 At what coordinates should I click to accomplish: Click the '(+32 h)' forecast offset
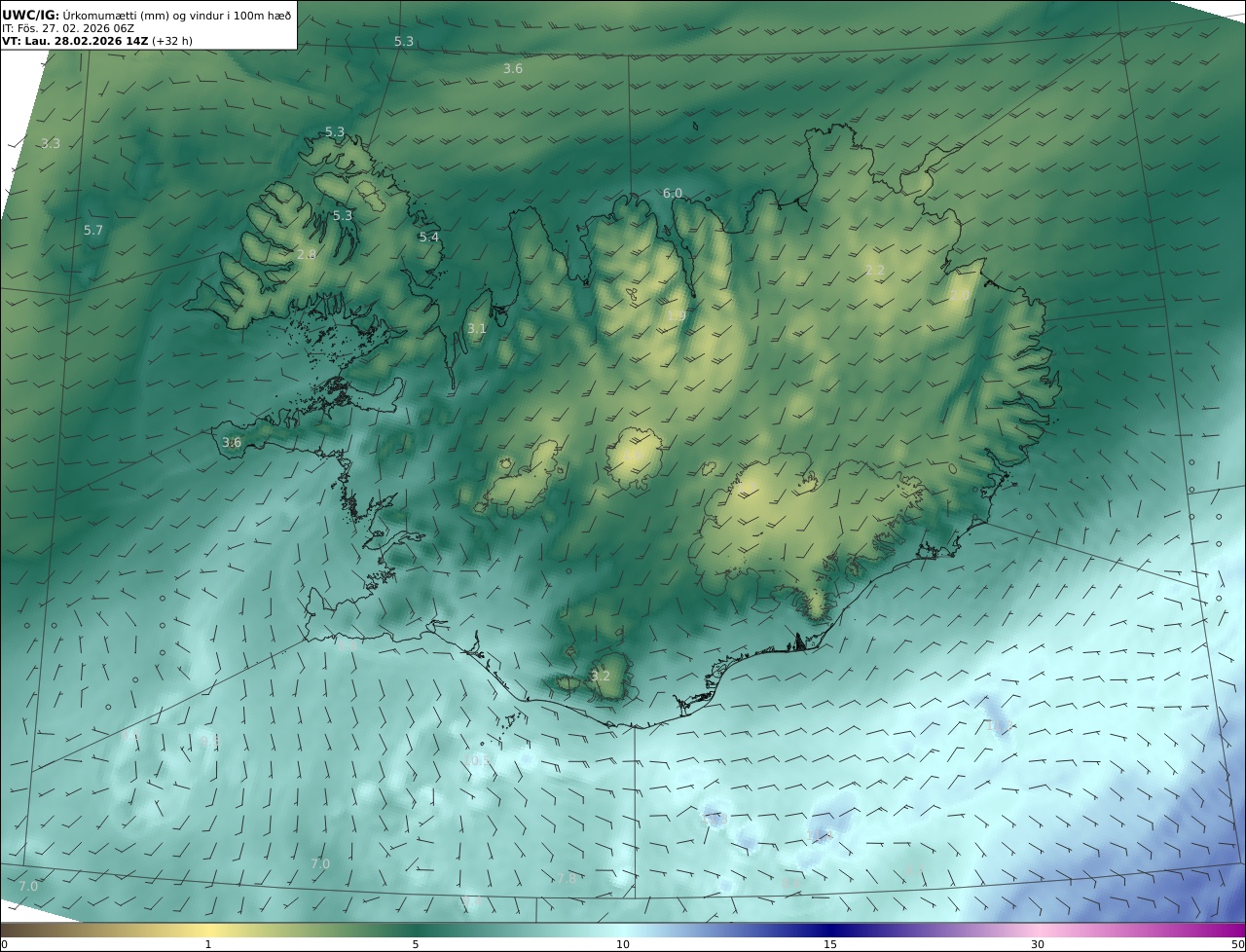tap(172, 41)
